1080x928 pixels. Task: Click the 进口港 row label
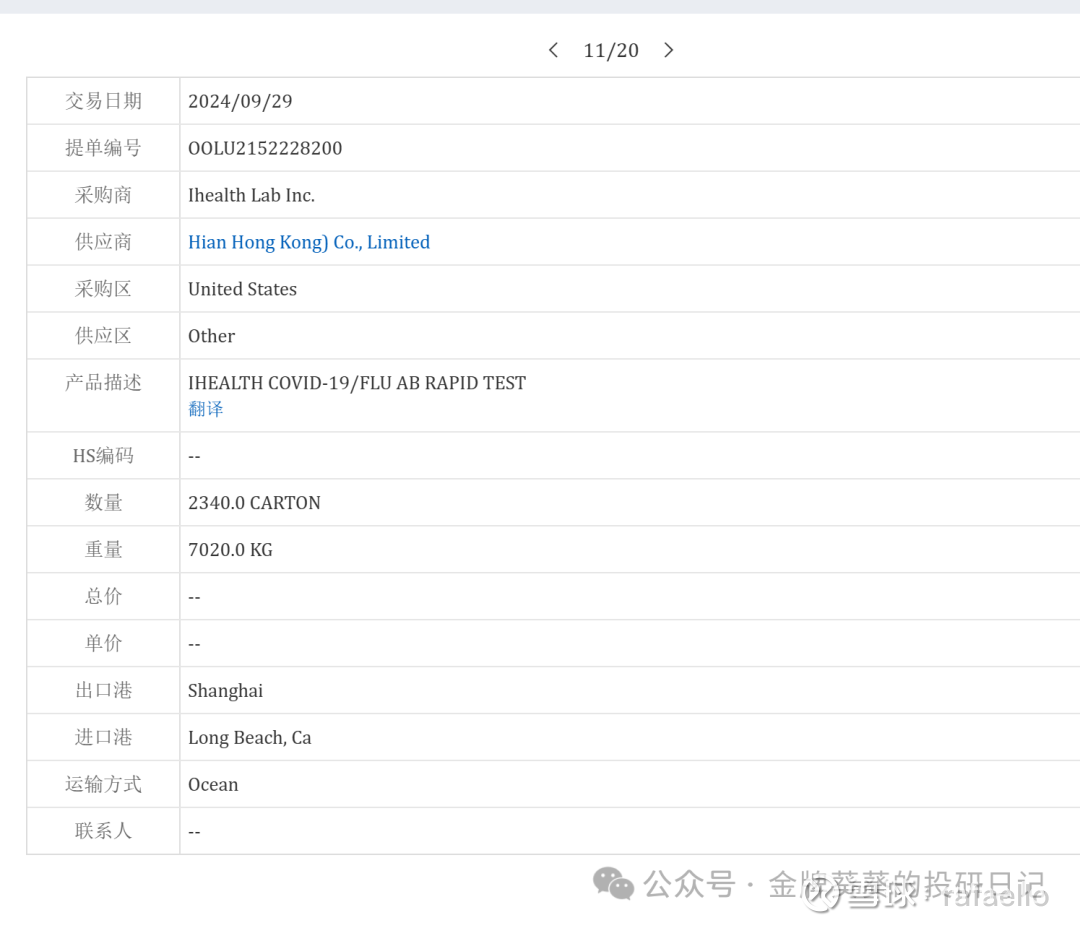[103, 738]
